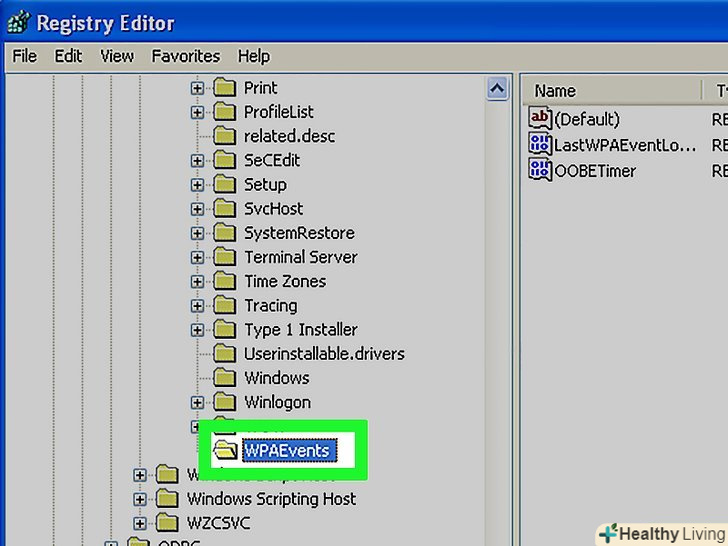The width and height of the screenshot is (728, 546).
Task: Click the Print folder icon
Action: point(225,87)
